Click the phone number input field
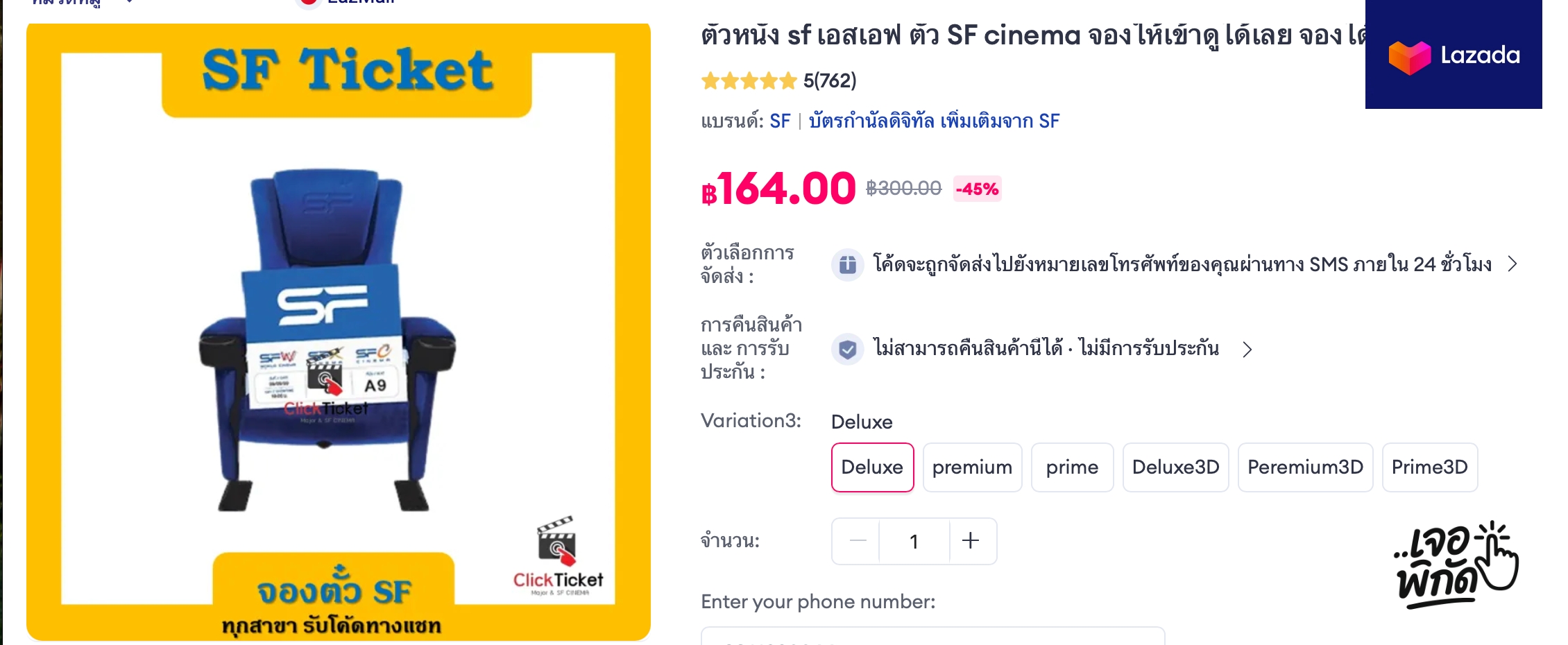The width and height of the screenshot is (1568, 645). tap(932, 635)
